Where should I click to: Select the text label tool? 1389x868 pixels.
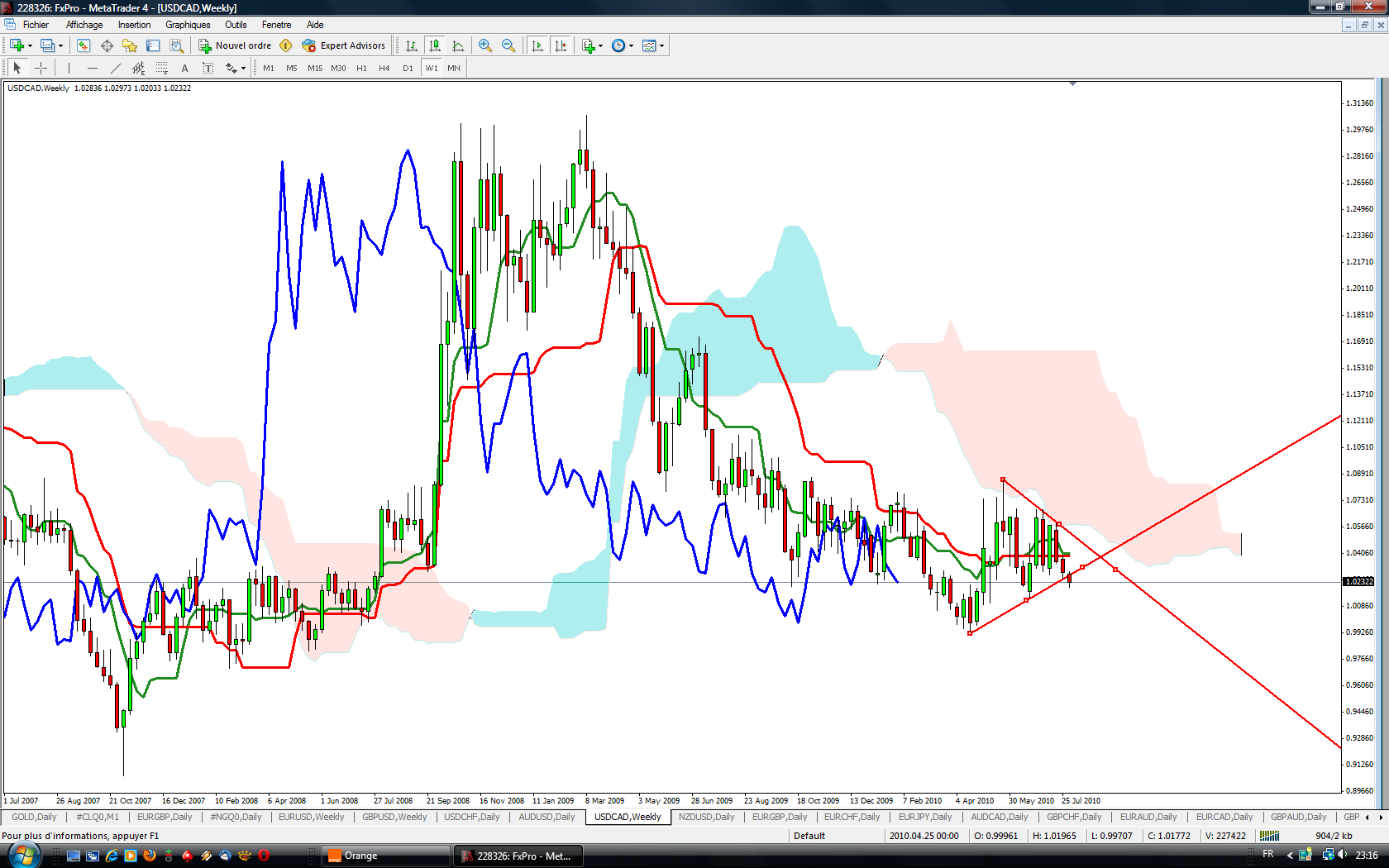[184, 68]
